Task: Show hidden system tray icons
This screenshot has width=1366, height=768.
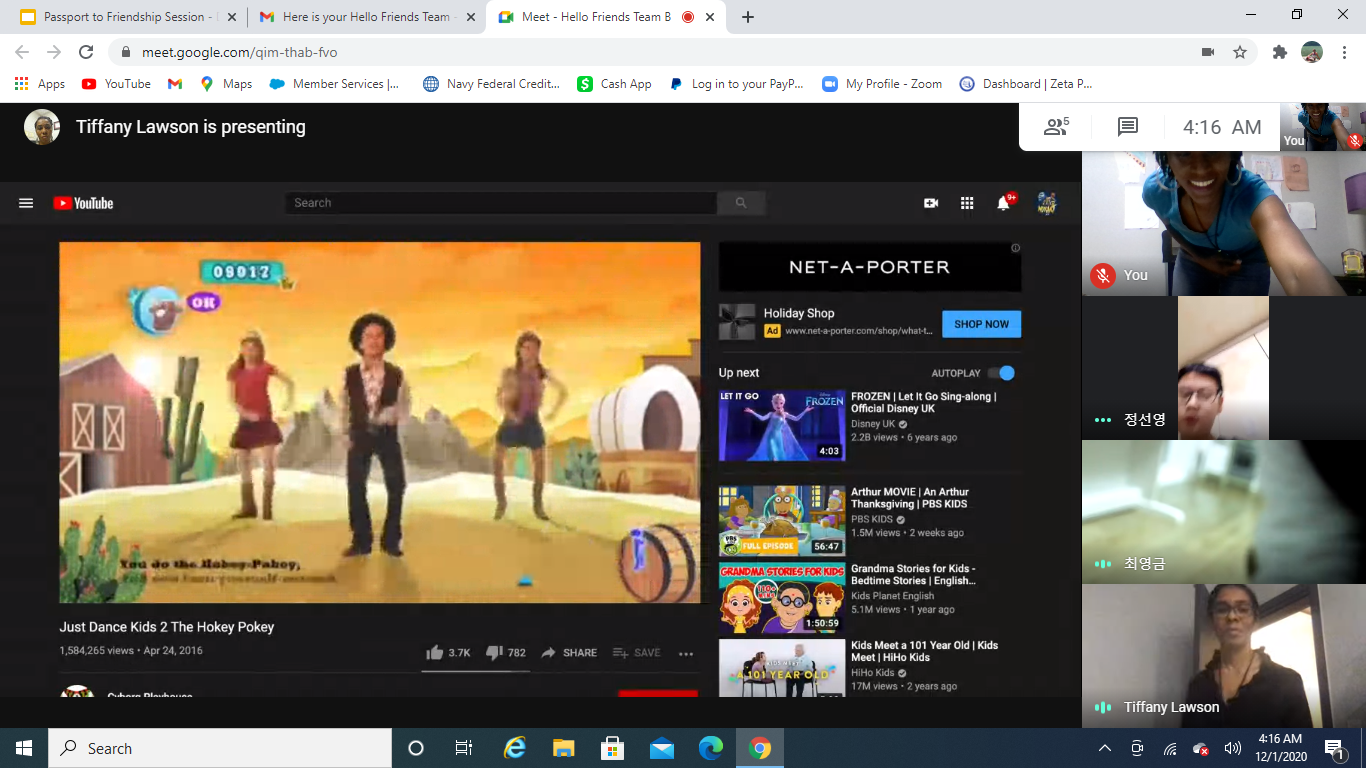Action: 1105,748
